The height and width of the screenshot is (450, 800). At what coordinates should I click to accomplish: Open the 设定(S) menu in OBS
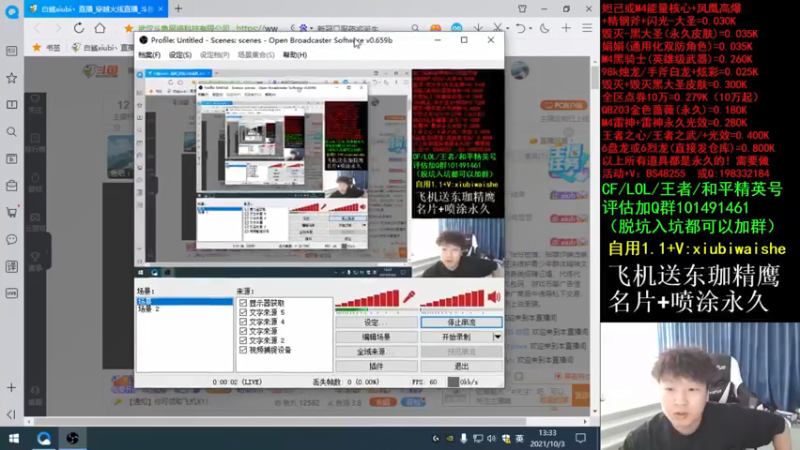click(180, 55)
